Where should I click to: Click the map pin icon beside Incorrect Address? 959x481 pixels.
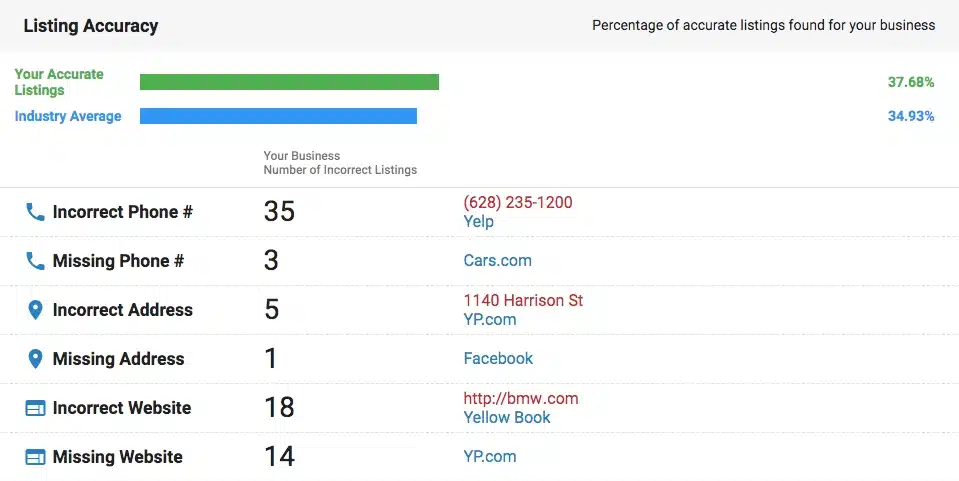click(35, 310)
